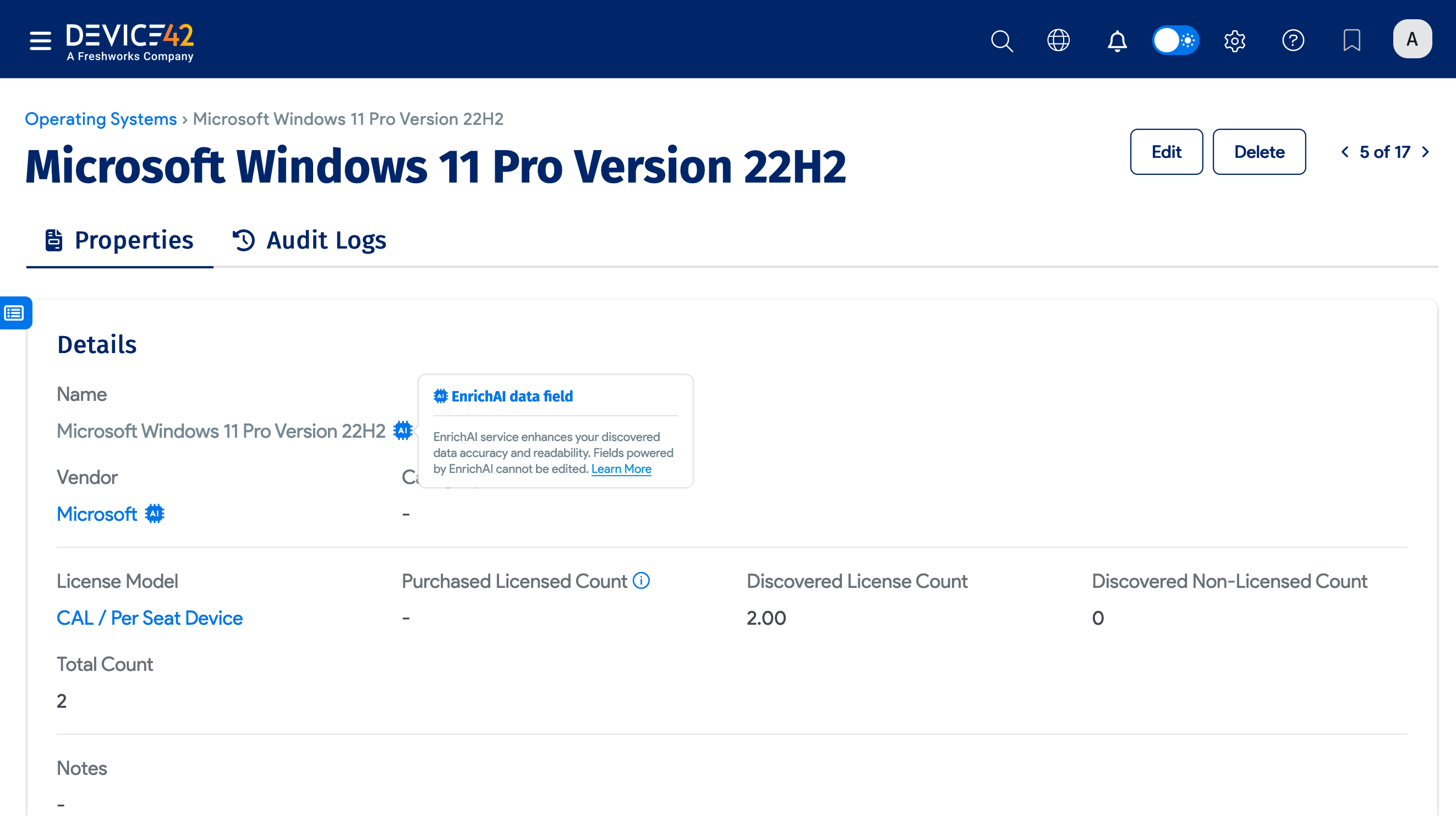This screenshot has width=1456, height=826.
Task: Click the Delete button
Action: coord(1259,151)
